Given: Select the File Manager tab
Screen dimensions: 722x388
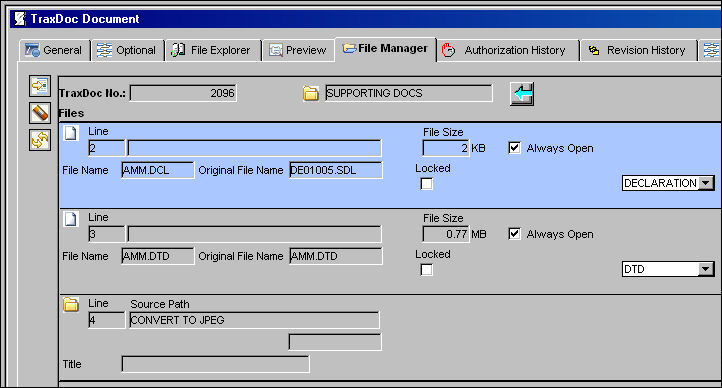Looking at the screenshot, I should (386, 49).
